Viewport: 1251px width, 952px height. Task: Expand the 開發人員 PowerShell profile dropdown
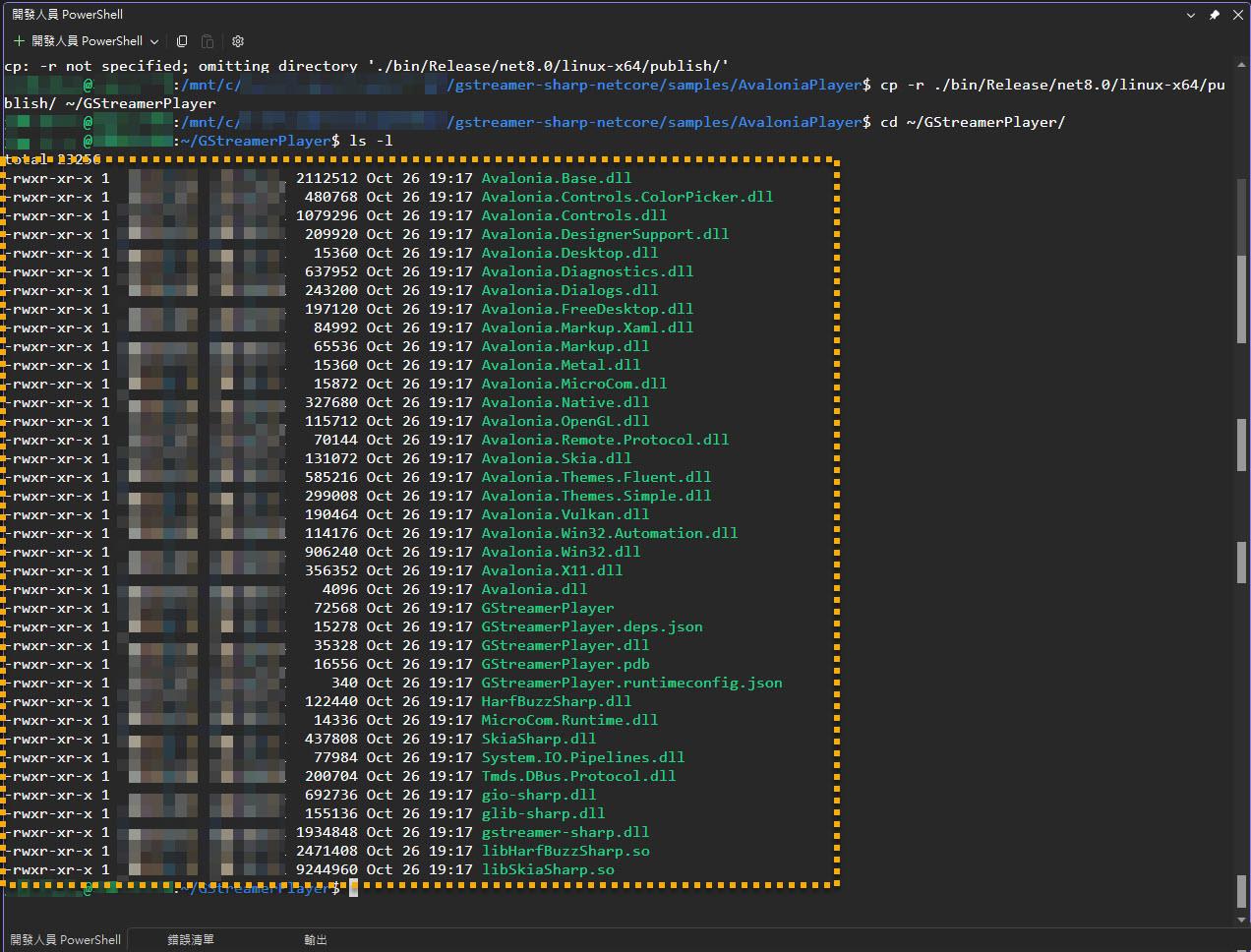pyautogui.click(x=154, y=41)
